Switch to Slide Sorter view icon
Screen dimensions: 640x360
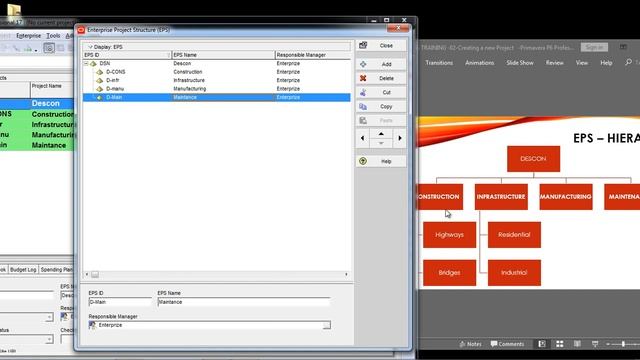(x=560, y=344)
